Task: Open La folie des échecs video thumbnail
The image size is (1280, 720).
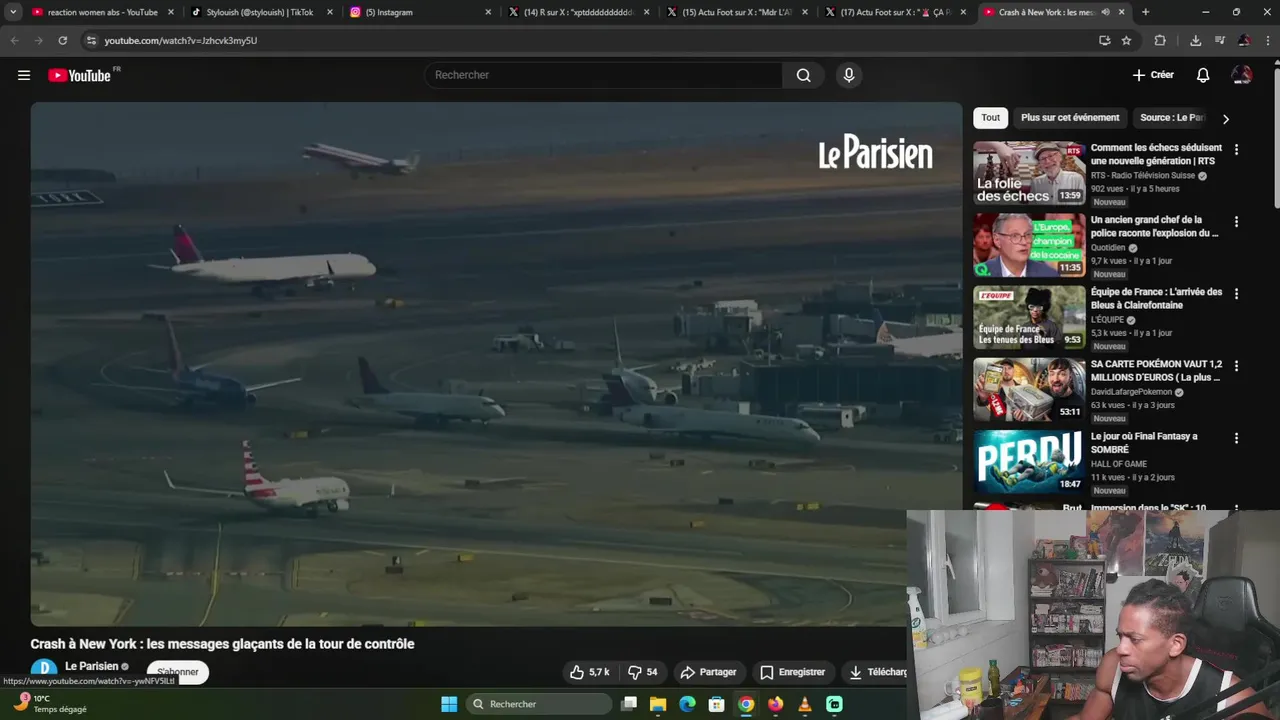Action: click(1029, 173)
